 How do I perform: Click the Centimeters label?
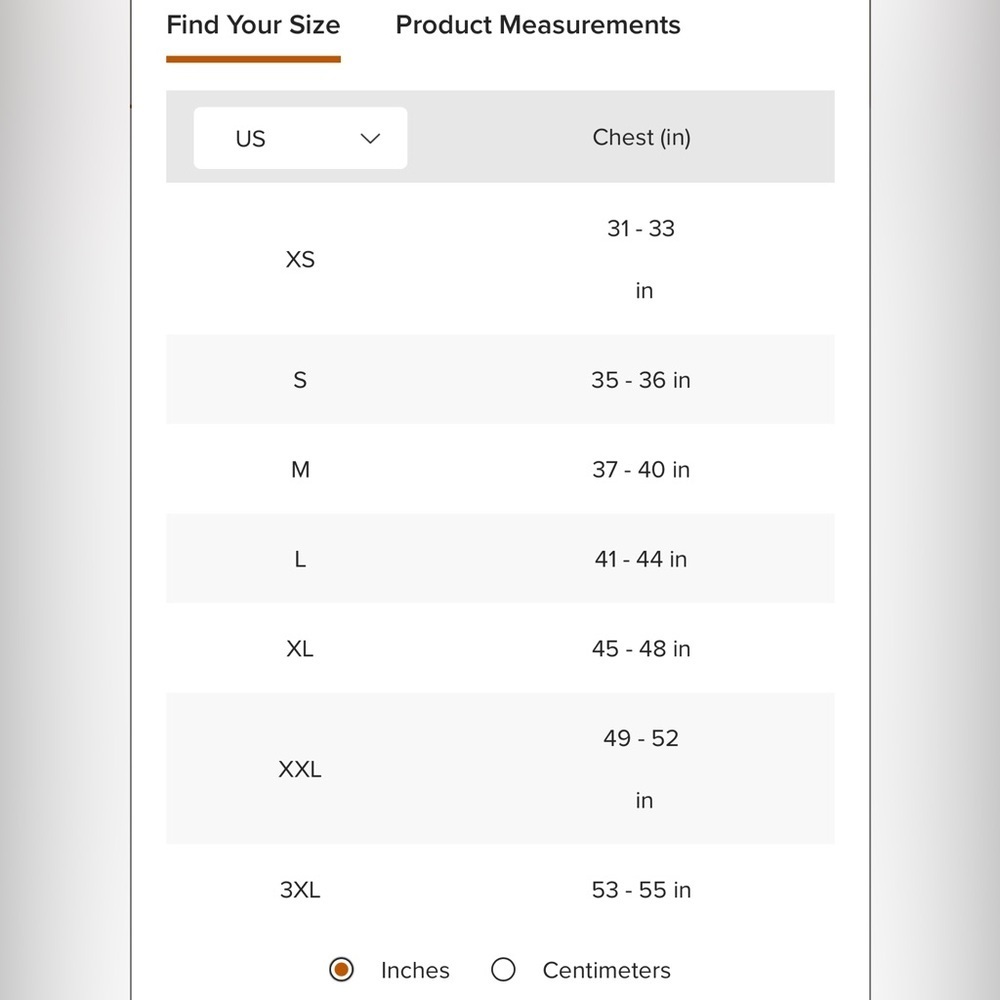[x=607, y=970]
